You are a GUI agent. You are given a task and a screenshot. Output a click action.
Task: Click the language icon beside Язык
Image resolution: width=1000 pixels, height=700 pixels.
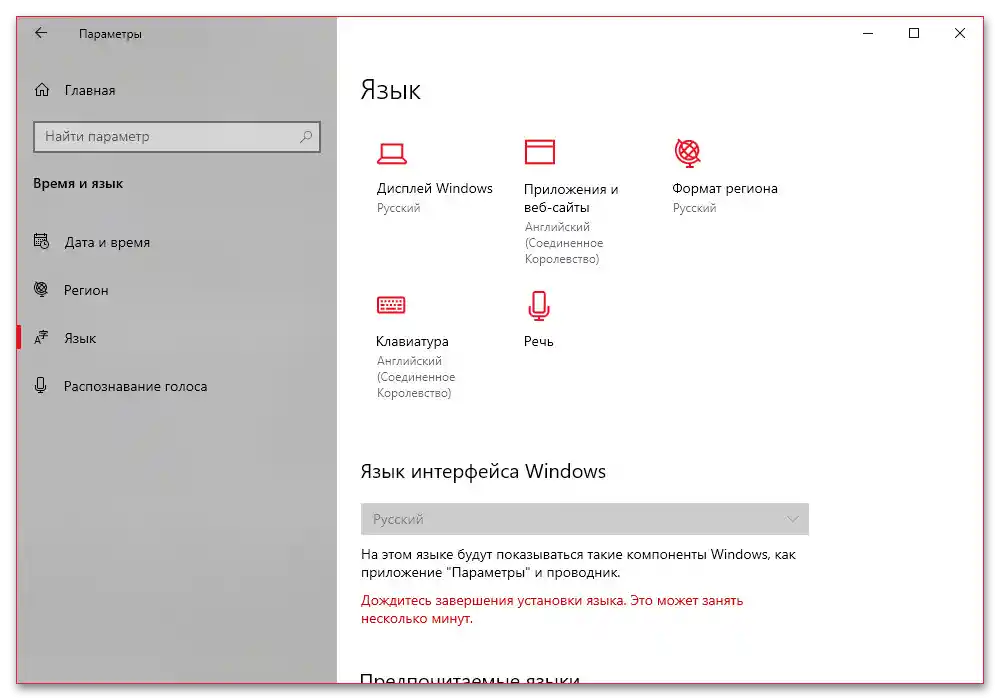pos(41,337)
